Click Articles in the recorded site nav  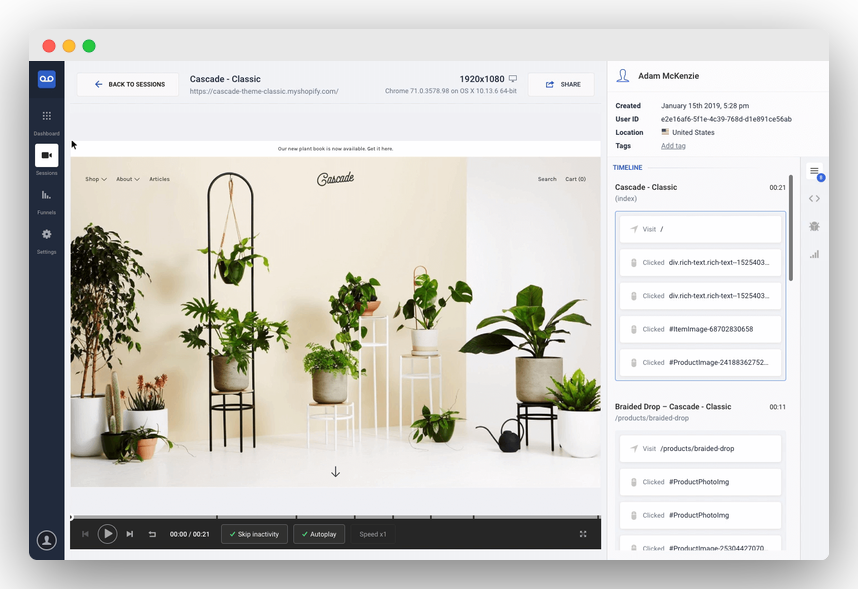(159, 179)
